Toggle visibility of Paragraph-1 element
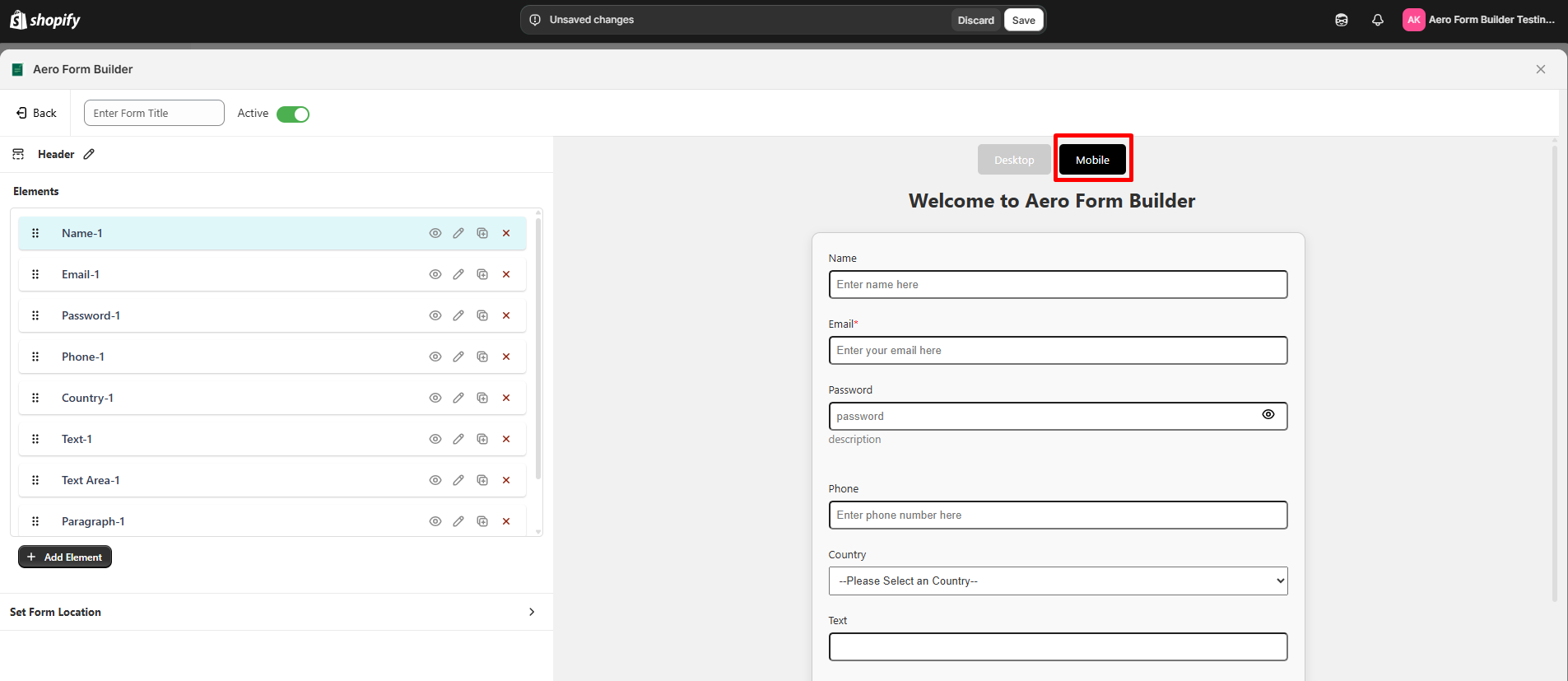 [x=435, y=521]
